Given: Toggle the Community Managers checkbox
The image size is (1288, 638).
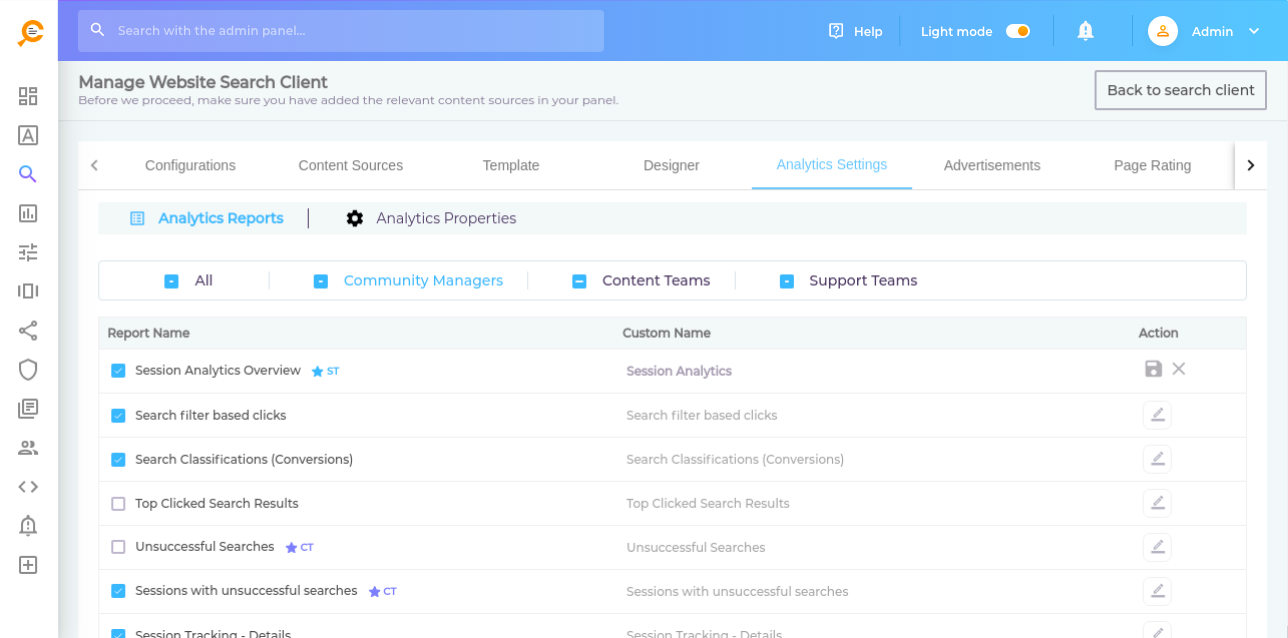Looking at the screenshot, I should click(x=321, y=281).
